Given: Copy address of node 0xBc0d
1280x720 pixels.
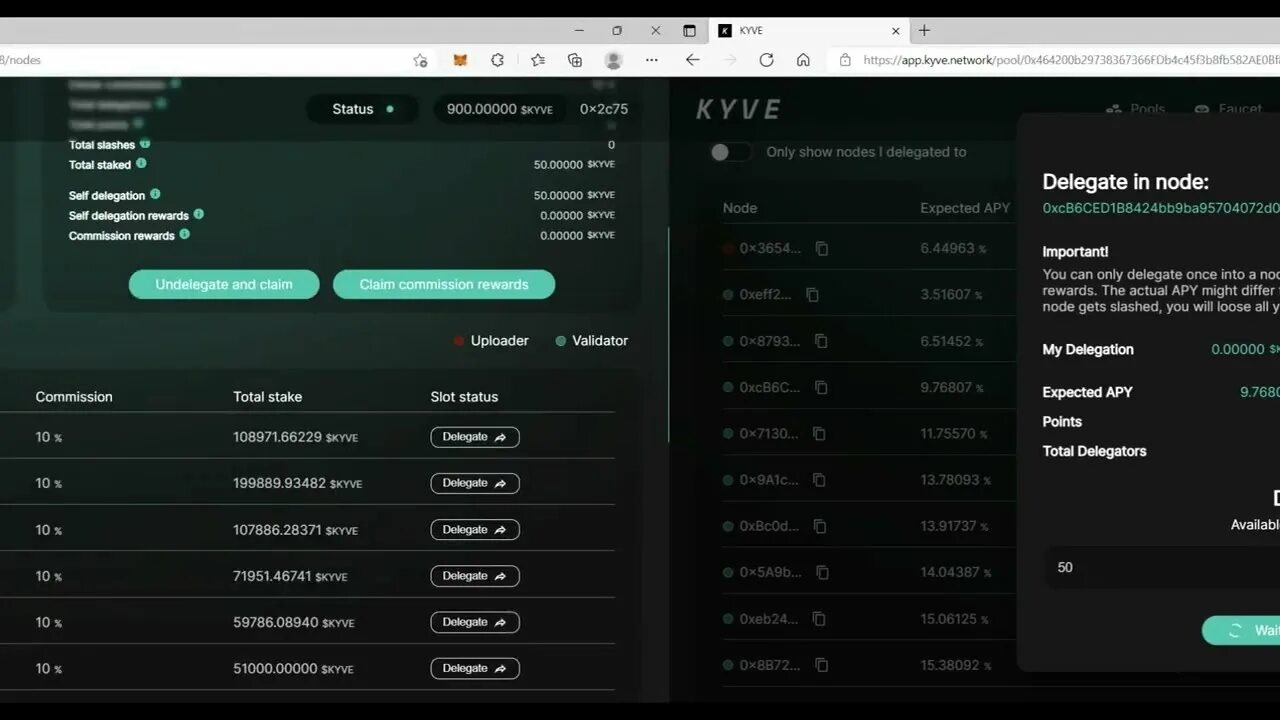Looking at the screenshot, I should tap(820, 526).
